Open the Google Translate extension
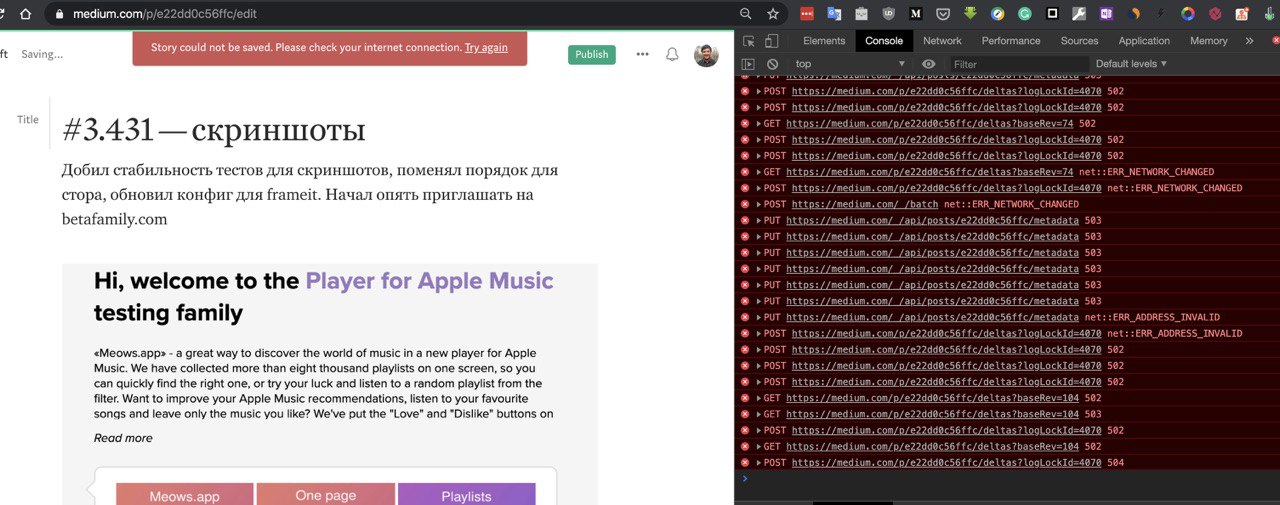Screen dimensions: 1280x505 [x=834, y=14]
